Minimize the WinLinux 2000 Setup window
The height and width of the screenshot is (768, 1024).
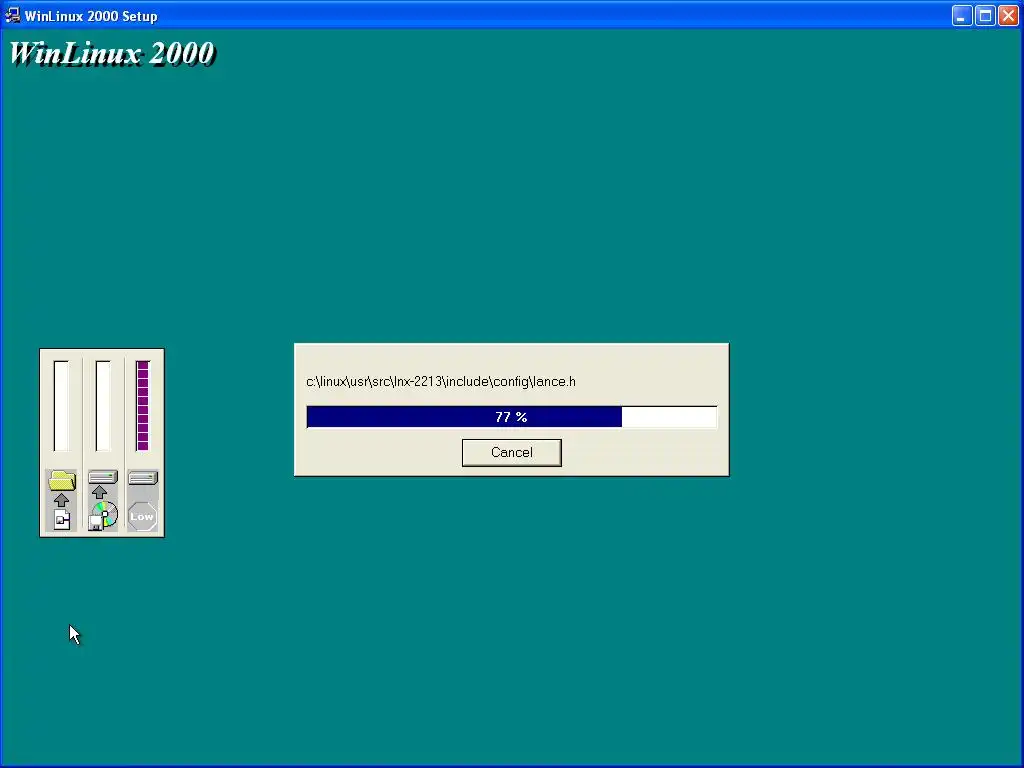pyautogui.click(x=961, y=16)
